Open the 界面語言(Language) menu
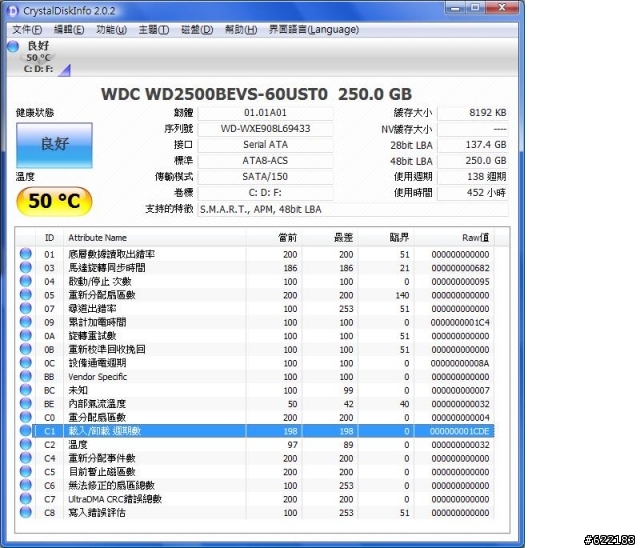Screen dimensions: 640x548 tap(314, 30)
